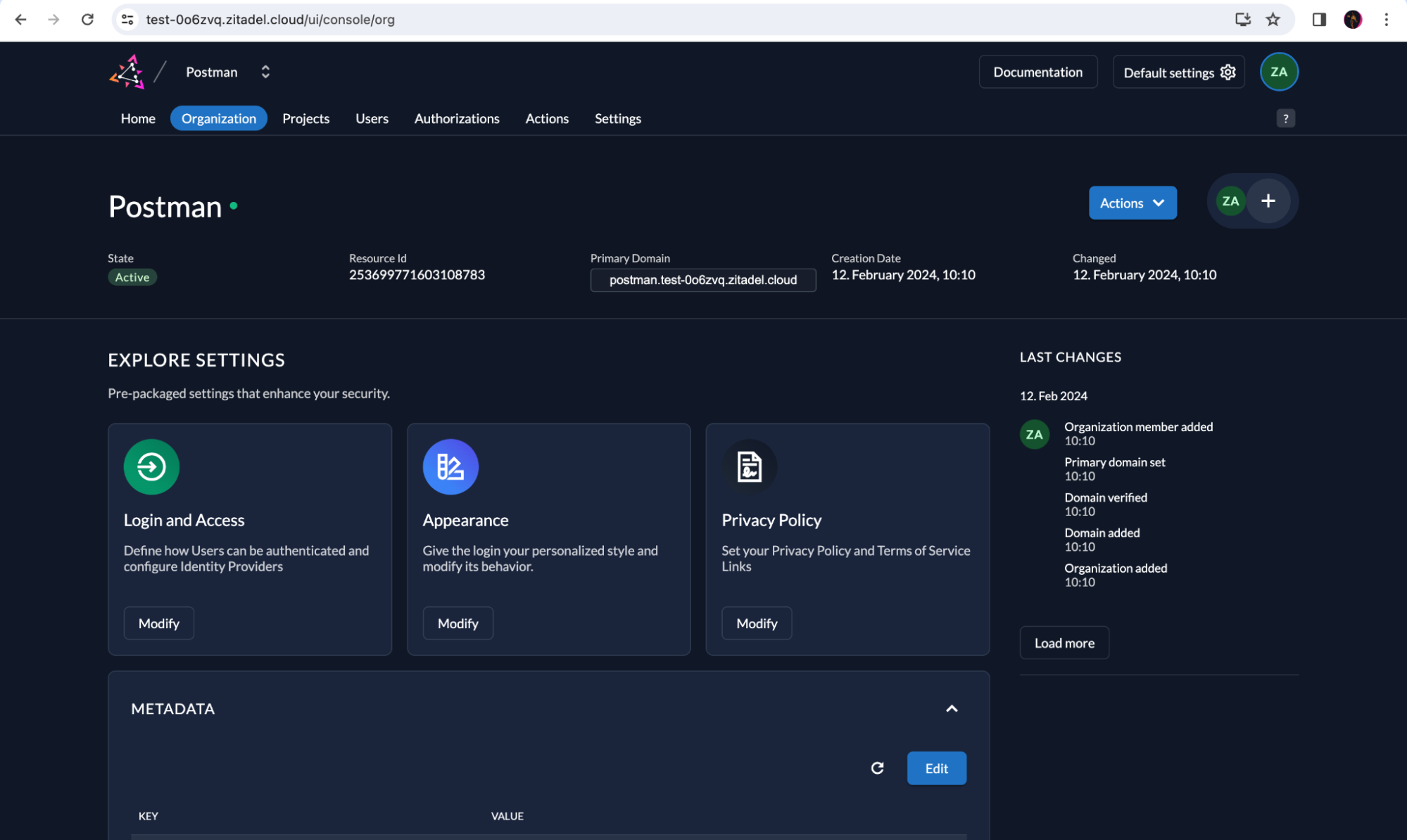Click the plus icon to add member
Image resolution: width=1407 pixels, height=840 pixels.
1268,201
